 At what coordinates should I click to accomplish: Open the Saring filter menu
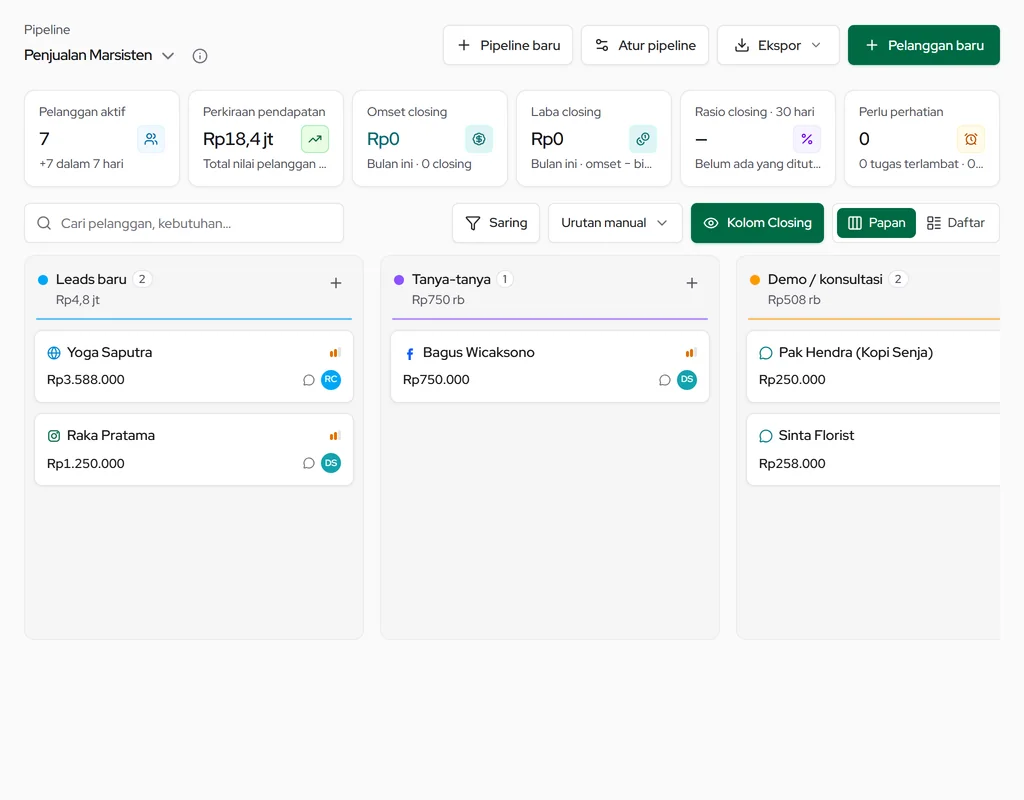(496, 223)
